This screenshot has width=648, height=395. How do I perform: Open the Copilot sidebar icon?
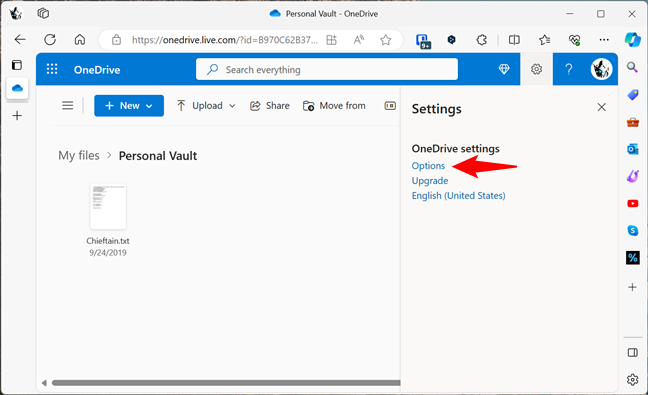[633, 40]
